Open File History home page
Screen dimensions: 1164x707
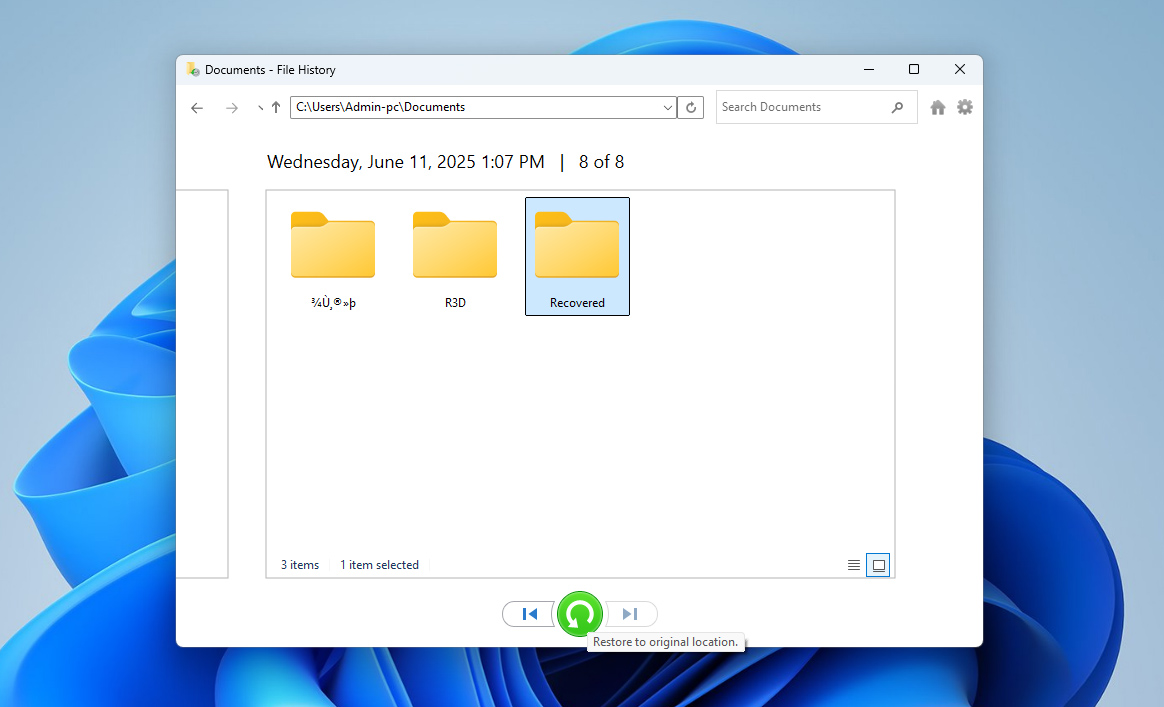[x=937, y=107]
